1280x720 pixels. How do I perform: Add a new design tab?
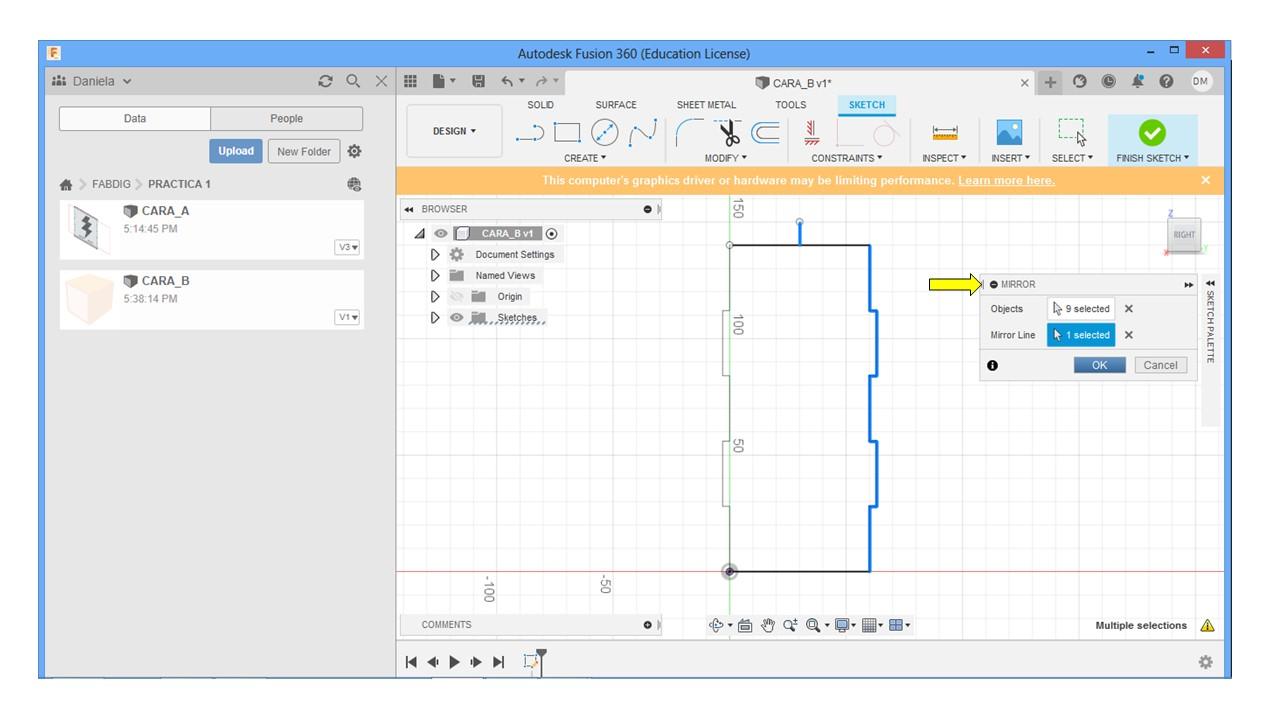click(x=1050, y=83)
